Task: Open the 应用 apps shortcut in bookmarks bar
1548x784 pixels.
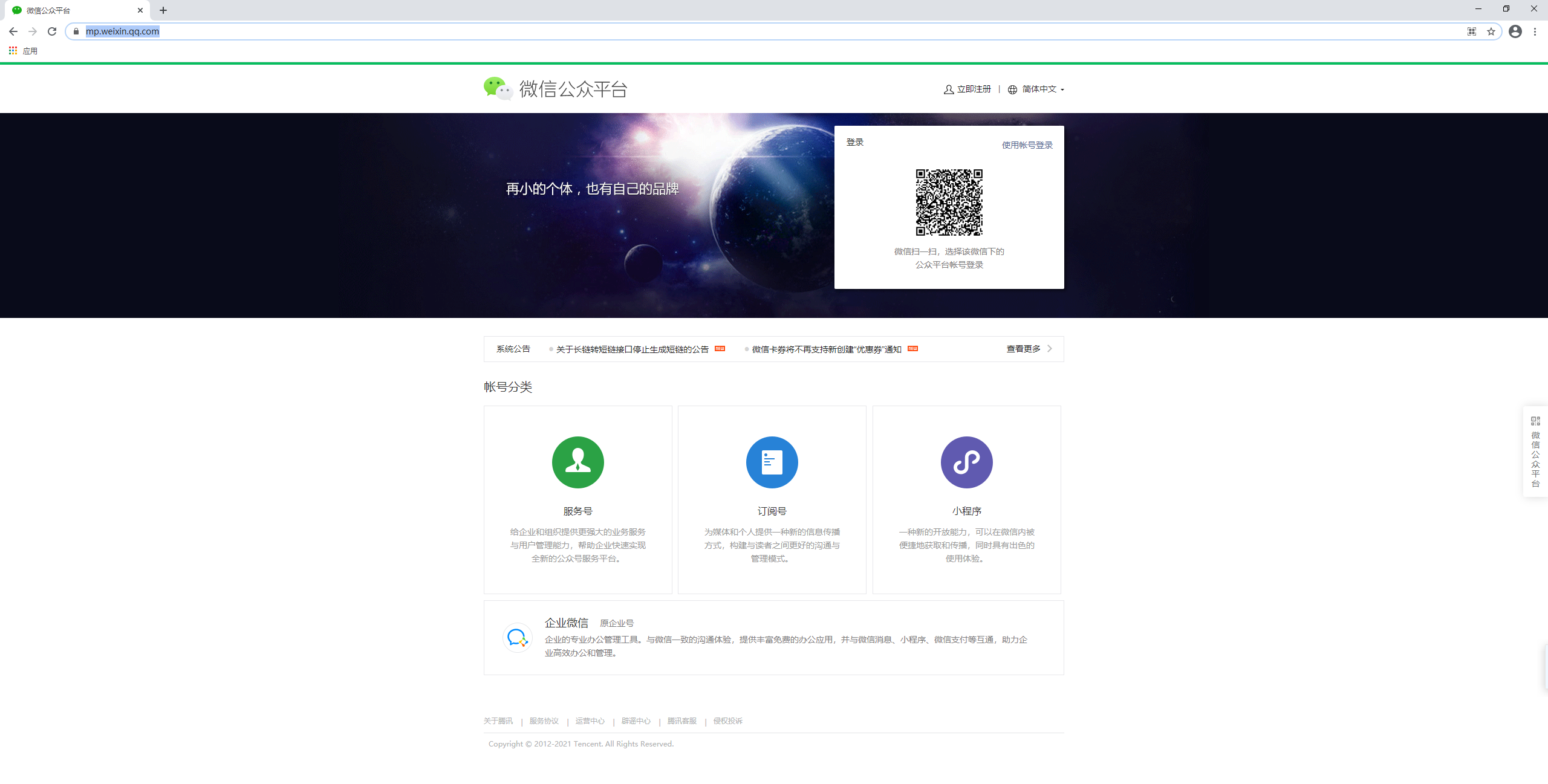Action: (23, 51)
